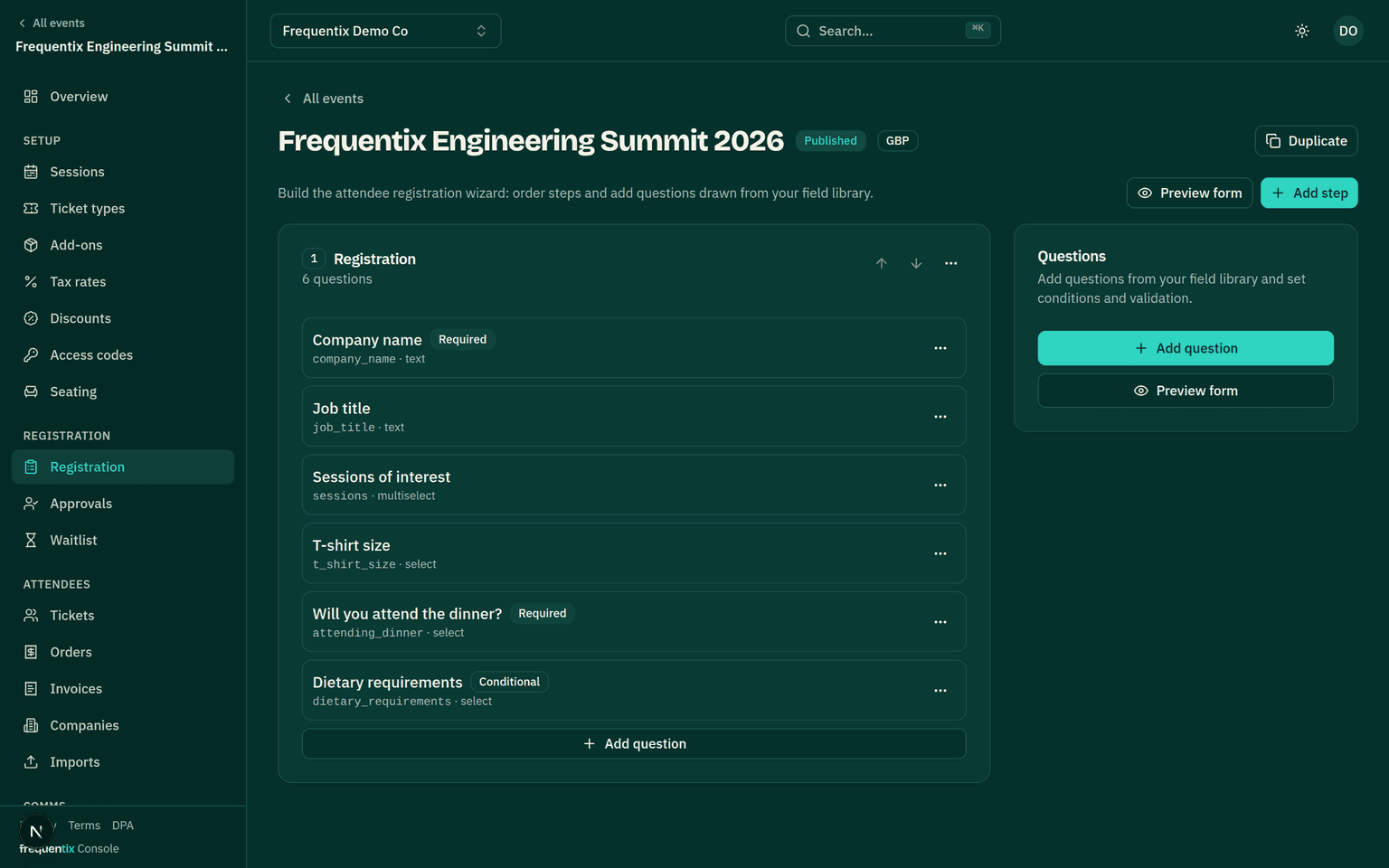Click the Add step button
1389x868 pixels.
tap(1309, 193)
